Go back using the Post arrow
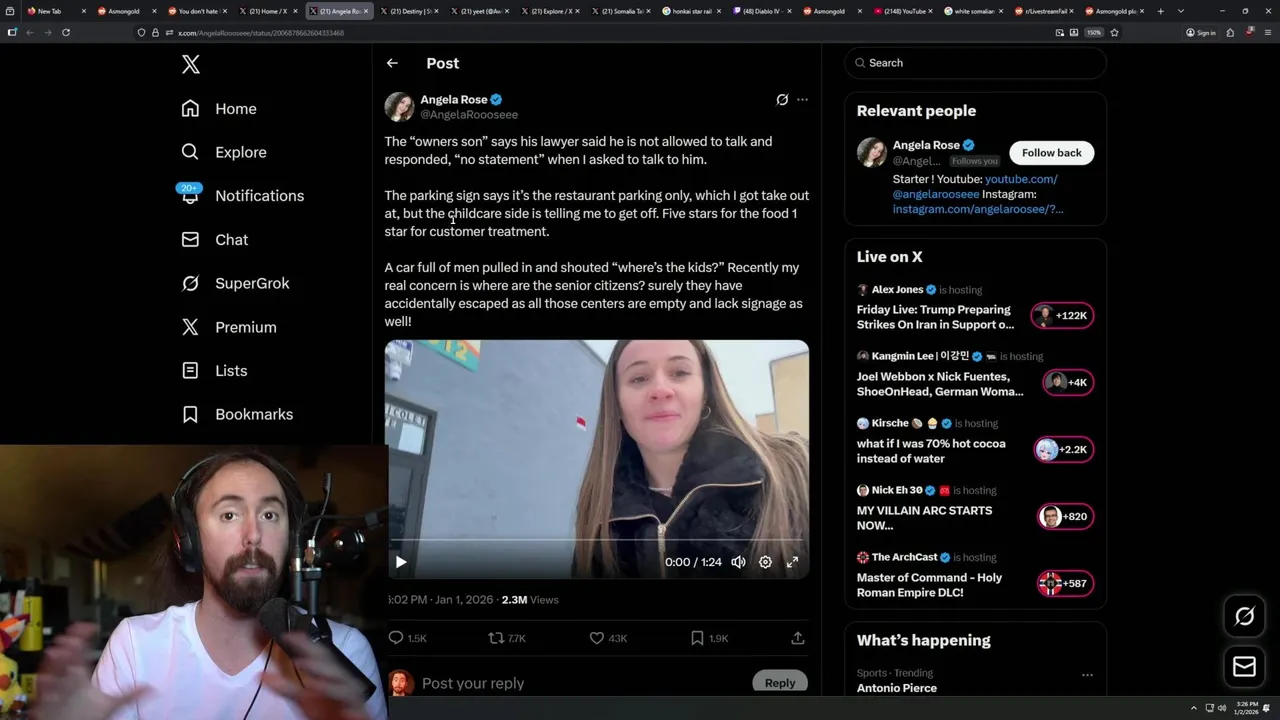Screen dimensions: 1280x720 pyautogui.click(x=392, y=63)
